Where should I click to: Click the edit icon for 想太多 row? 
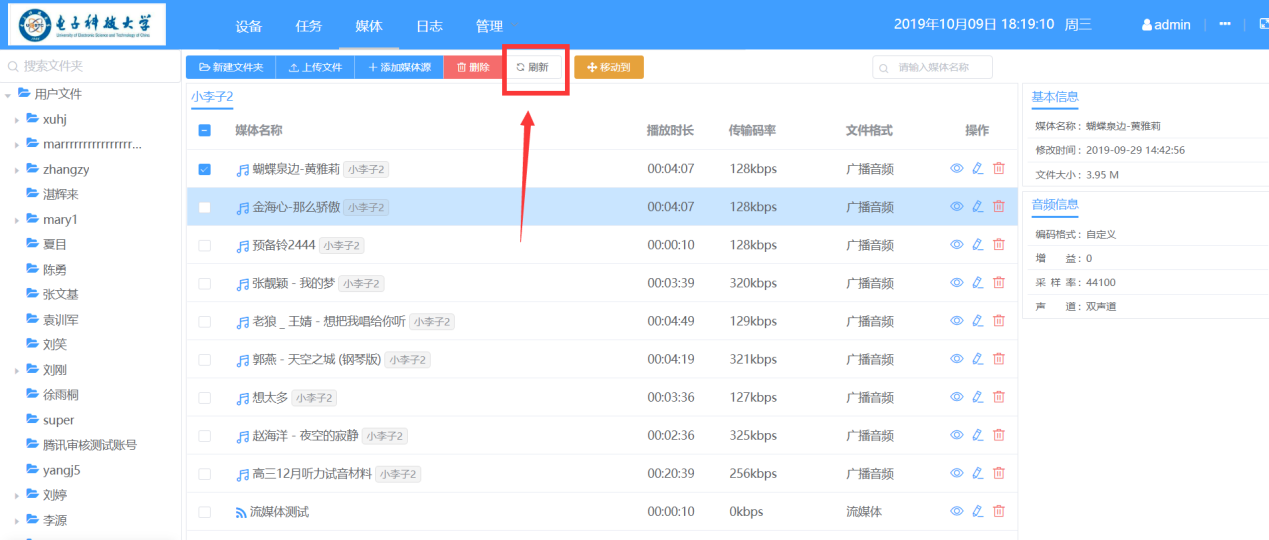click(978, 397)
